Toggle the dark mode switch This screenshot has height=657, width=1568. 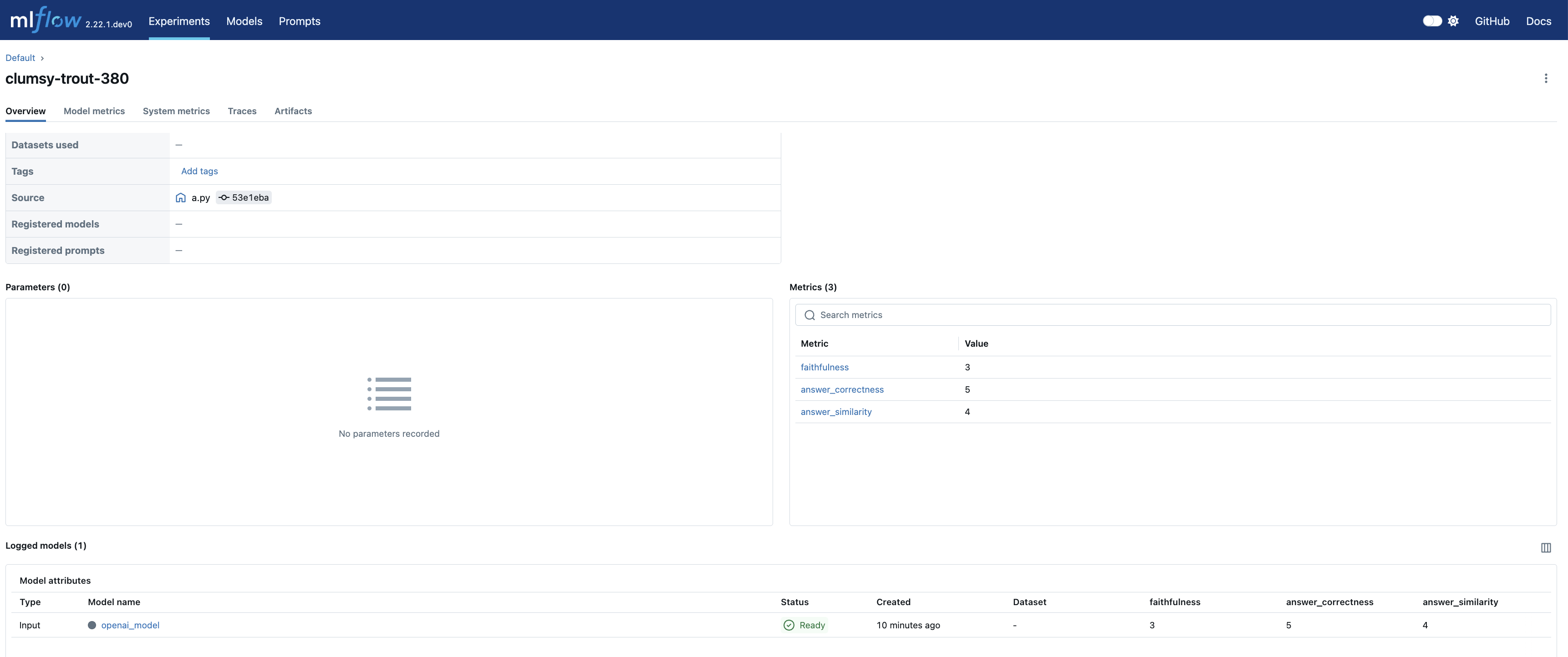coord(1432,20)
